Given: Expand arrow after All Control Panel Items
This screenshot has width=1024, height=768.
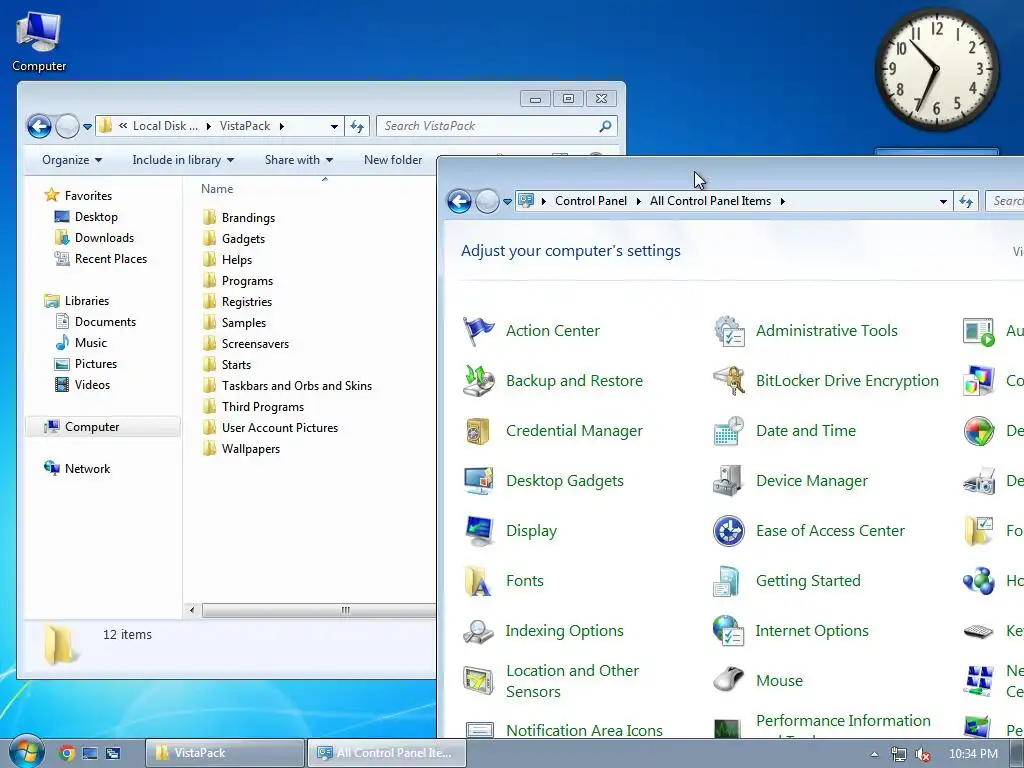Looking at the screenshot, I should point(782,201).
